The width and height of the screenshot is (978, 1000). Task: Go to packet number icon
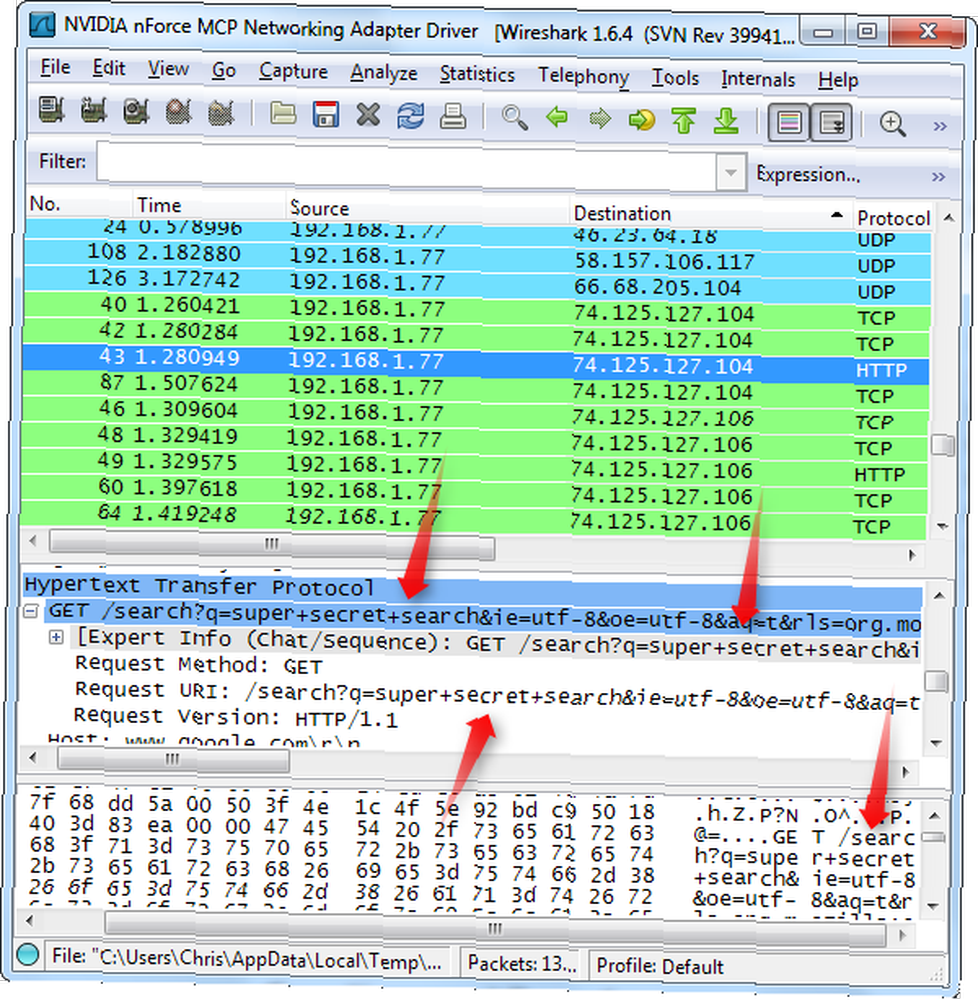642,119
